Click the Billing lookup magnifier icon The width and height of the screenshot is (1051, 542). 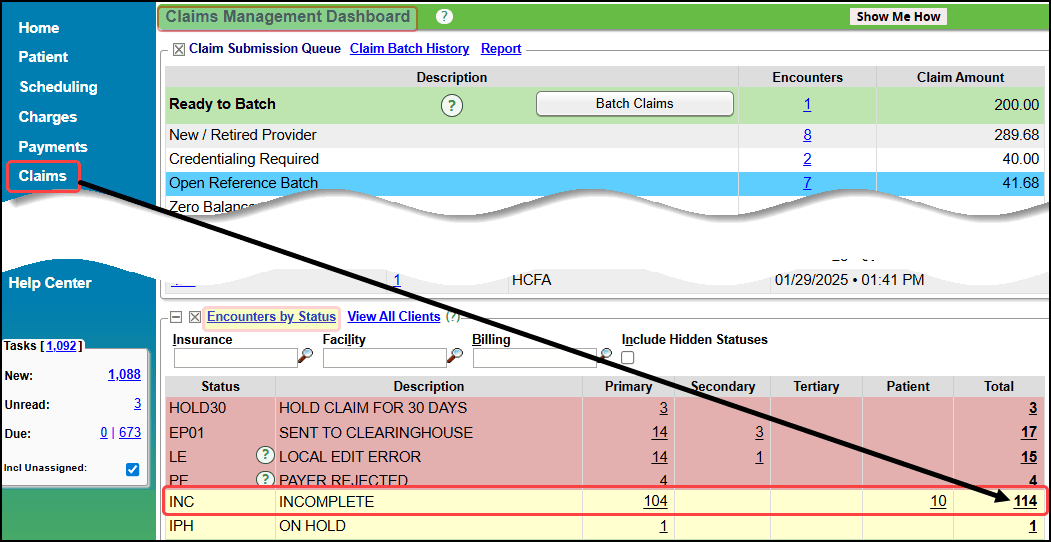pyautogui.click(x=606, y=355)
